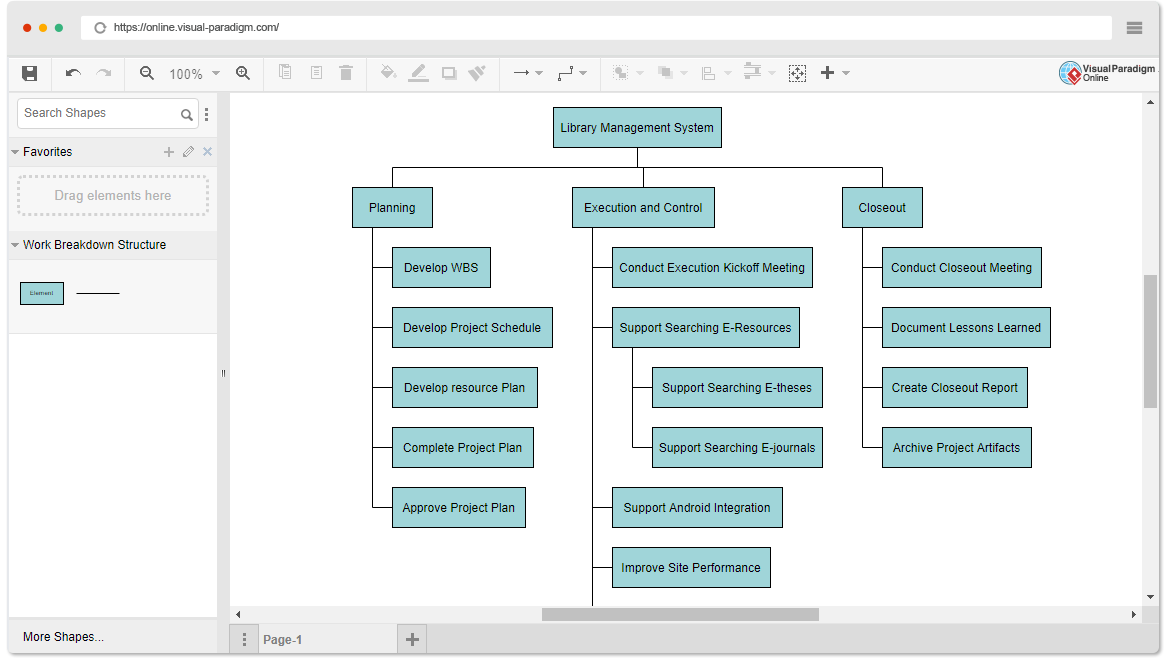Click the scroll down arrow
The height and width of the screenshot is (665, 1170).
pos(1150,597)
